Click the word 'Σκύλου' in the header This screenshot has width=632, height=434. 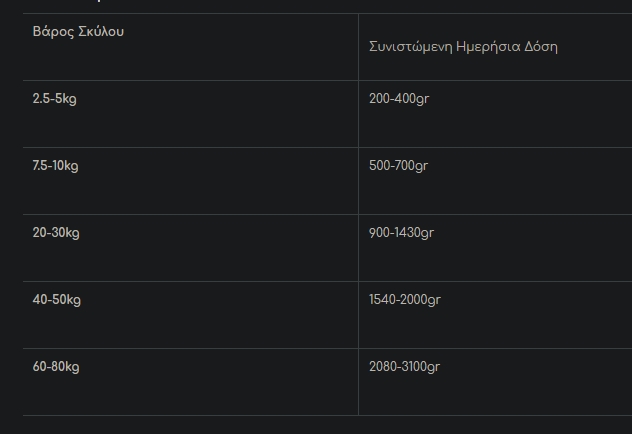click(x=100, y=31)
